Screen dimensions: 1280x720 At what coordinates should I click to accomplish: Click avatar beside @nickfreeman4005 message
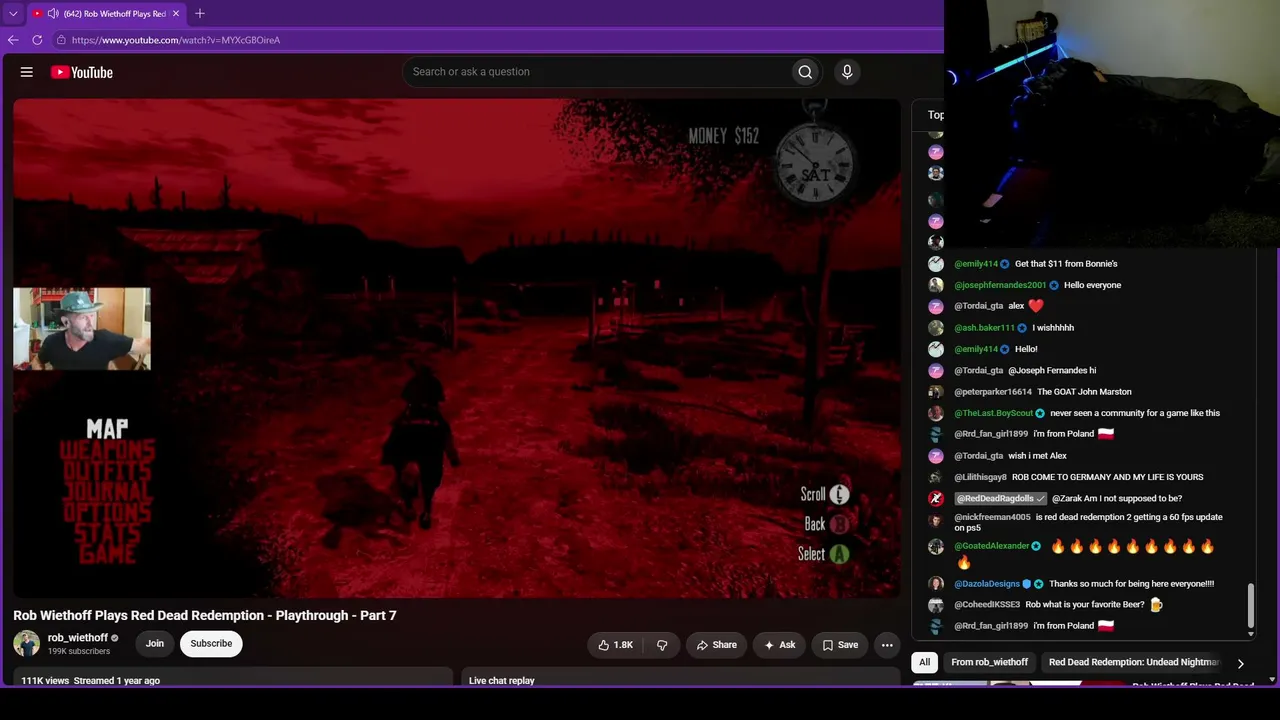click(936, 520)
